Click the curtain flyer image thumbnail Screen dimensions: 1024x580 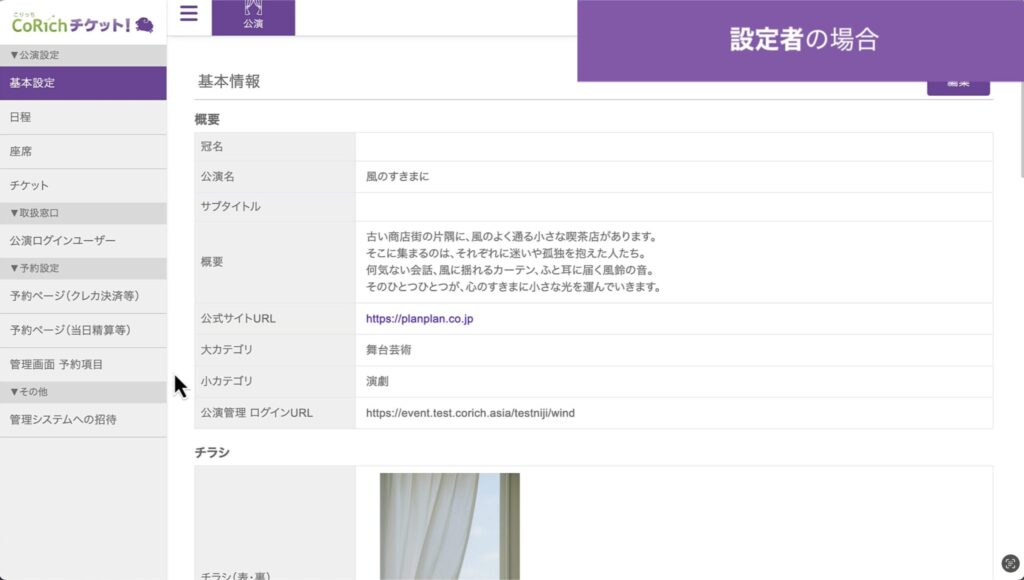(449, 526)
